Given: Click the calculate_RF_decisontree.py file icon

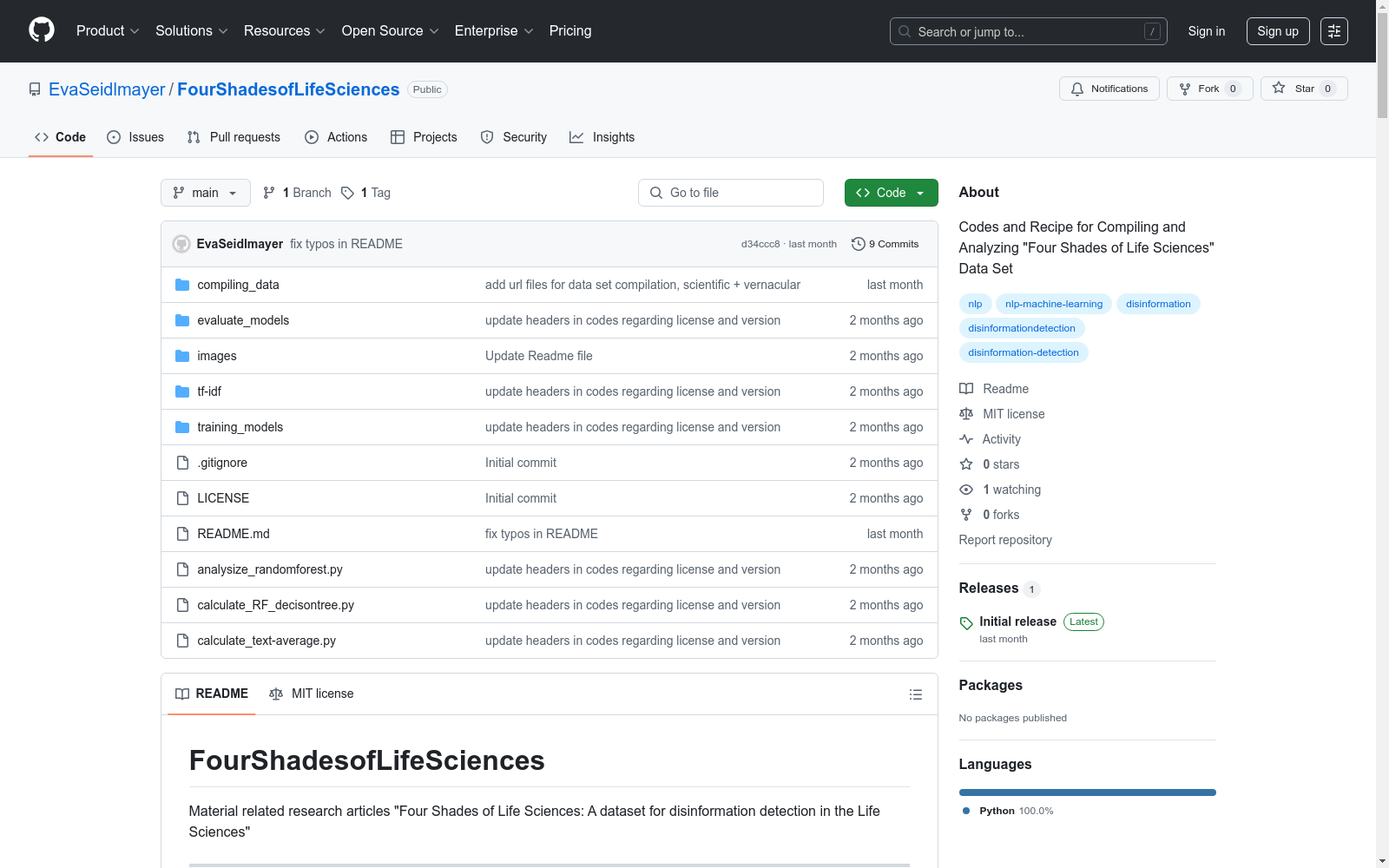Looking at the screenshot, I should 182,605.
